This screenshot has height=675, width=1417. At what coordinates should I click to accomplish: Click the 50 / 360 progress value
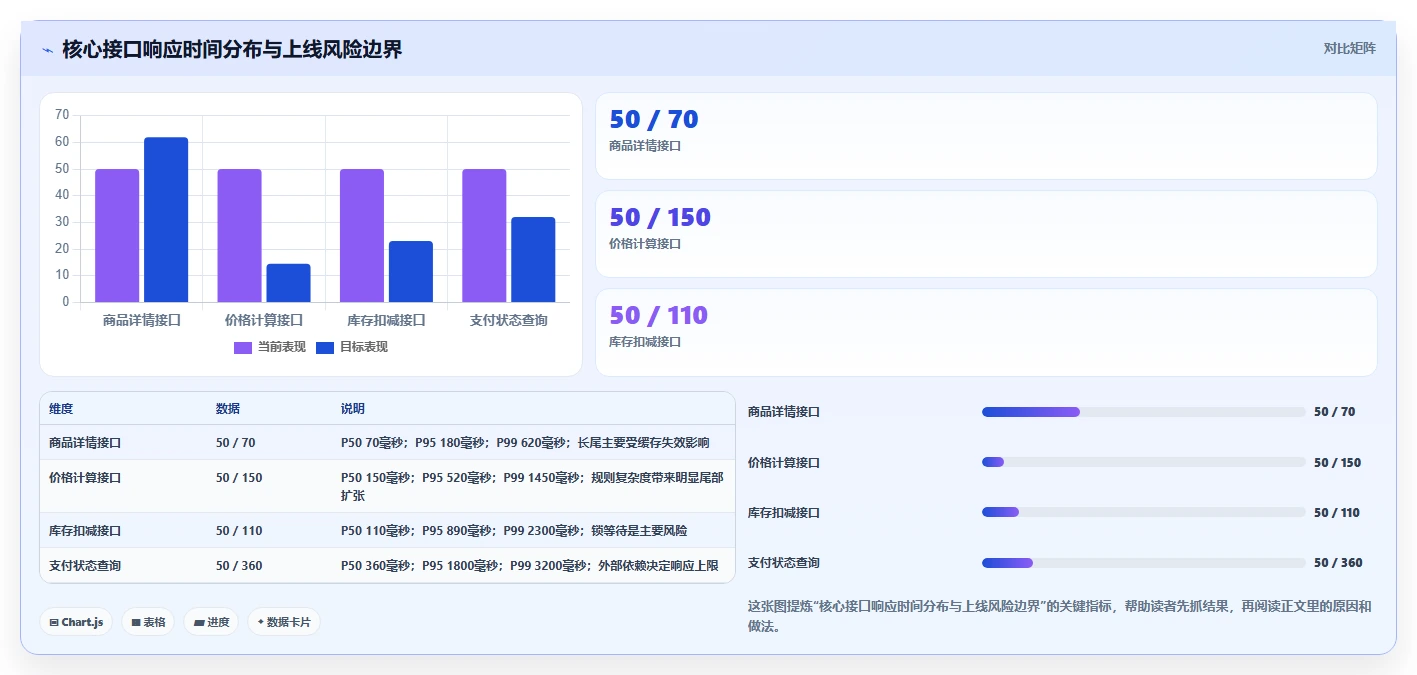click(x=1338, y=563)
